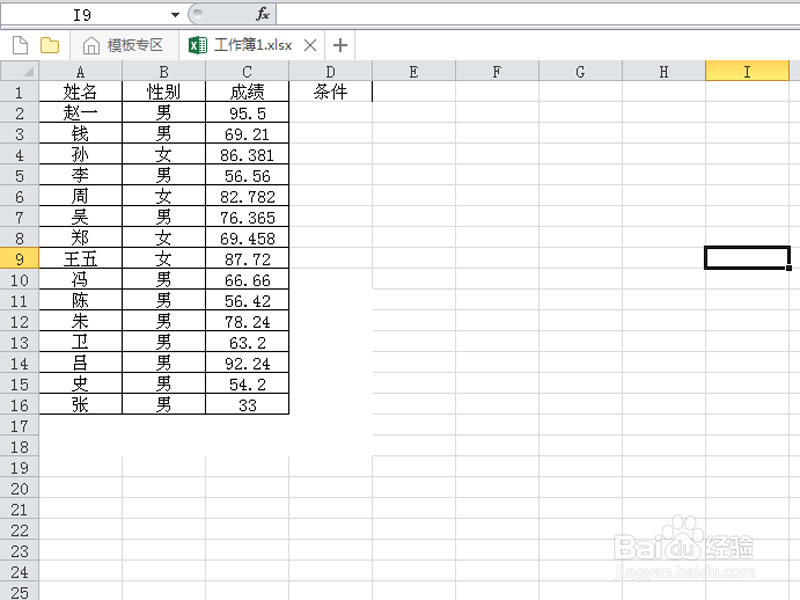Click the cell containing 92.24

click(247, 363)
